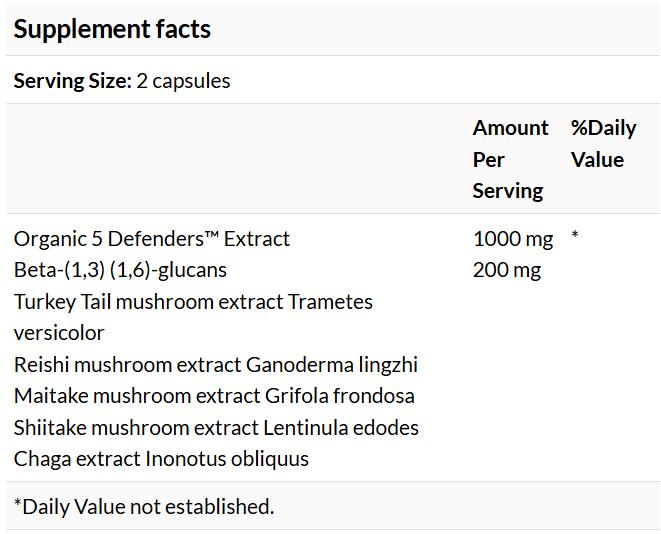Click the "Supplement facts" heading

[112, 29]
